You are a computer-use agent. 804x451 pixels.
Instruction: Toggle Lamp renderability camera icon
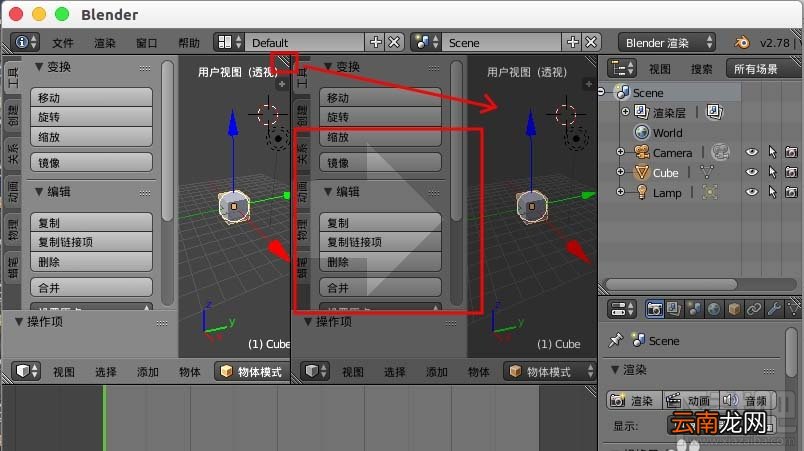pyautogui.click(x=792, y=192)
